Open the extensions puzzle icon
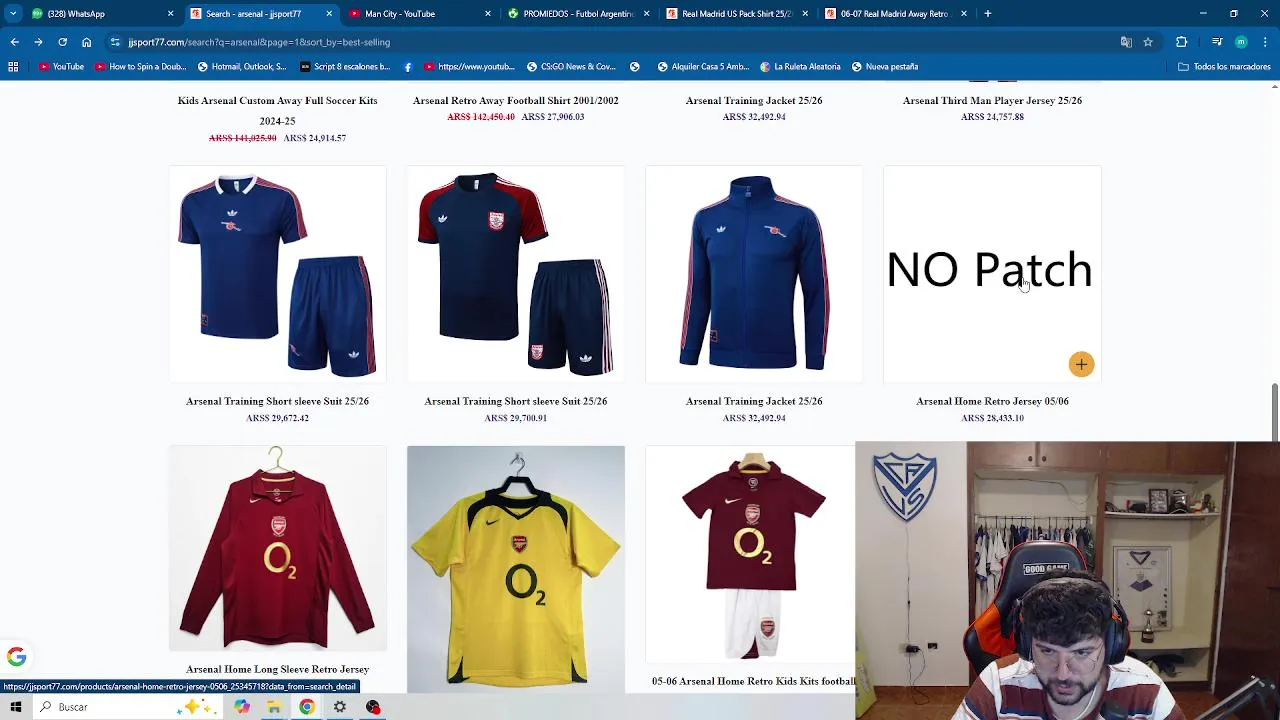Viewport: 1280px width, 720px height. (x=1181, y=42)
